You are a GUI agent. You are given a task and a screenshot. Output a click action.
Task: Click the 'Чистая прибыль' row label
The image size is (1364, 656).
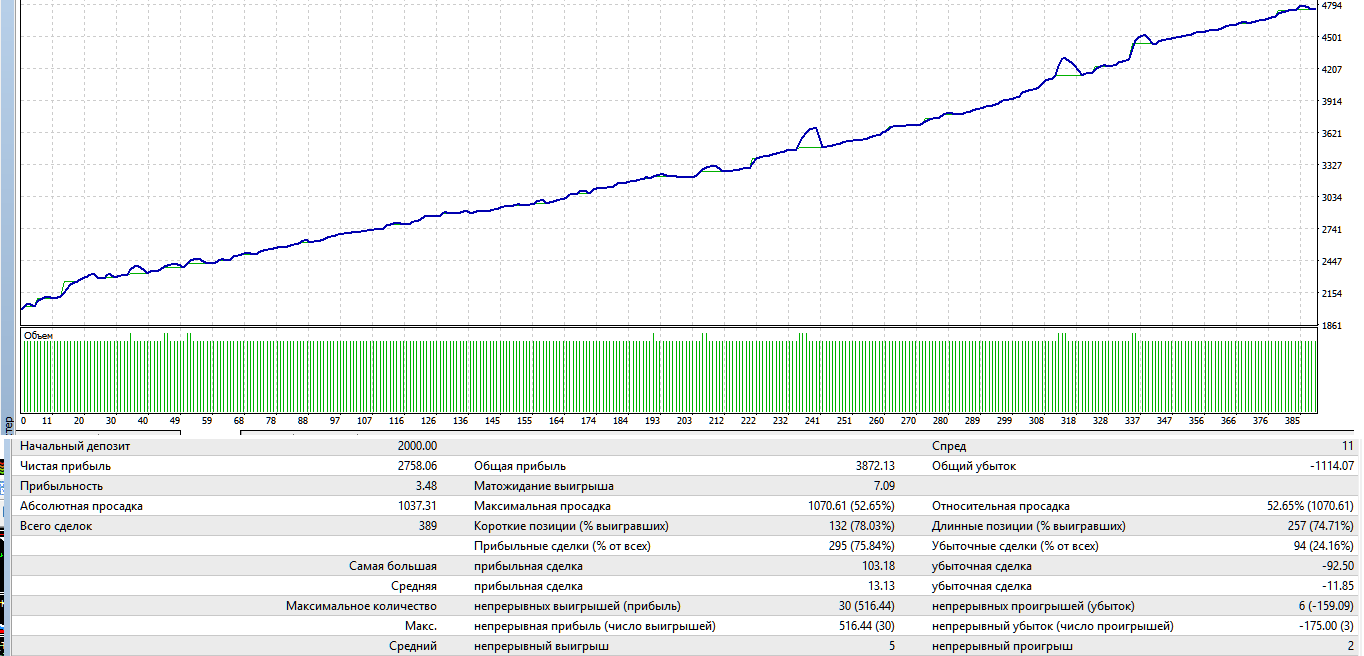click(66, 466)
